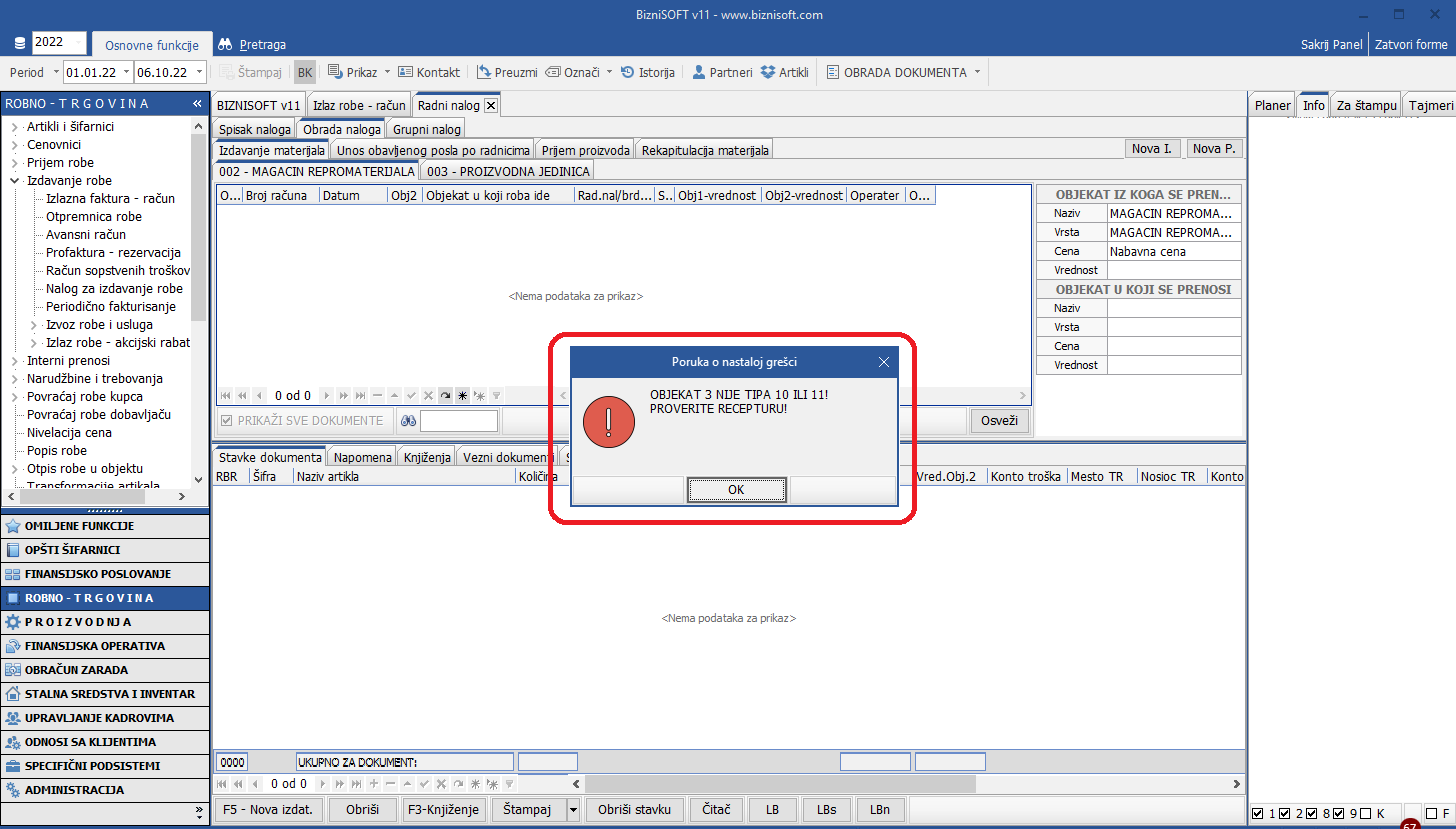Open the Štampaj dropdown arrow at bottom
The height and width of the screenshot is (829, 1456).
click(x=573, y=810)
